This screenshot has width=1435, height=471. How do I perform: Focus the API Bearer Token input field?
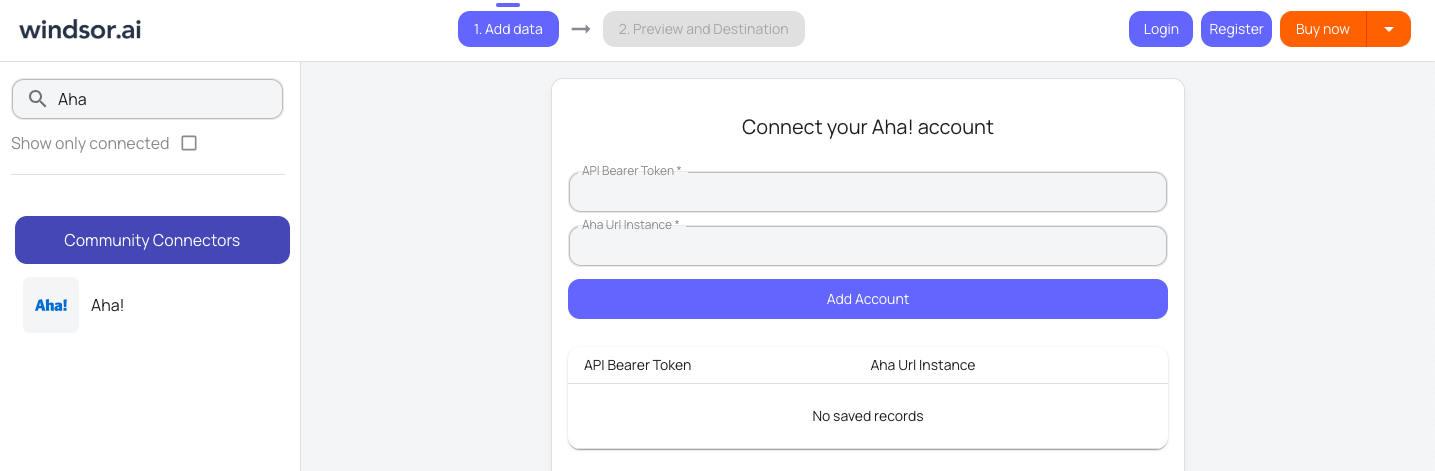click(x=867, y=193)
